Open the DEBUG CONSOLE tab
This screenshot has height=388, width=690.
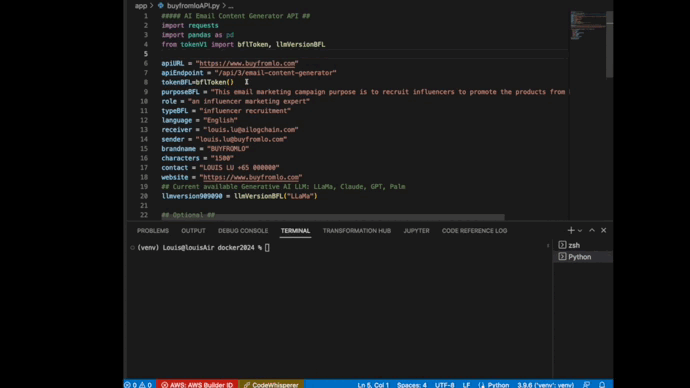pyautogui.click(x=243, y=231)
